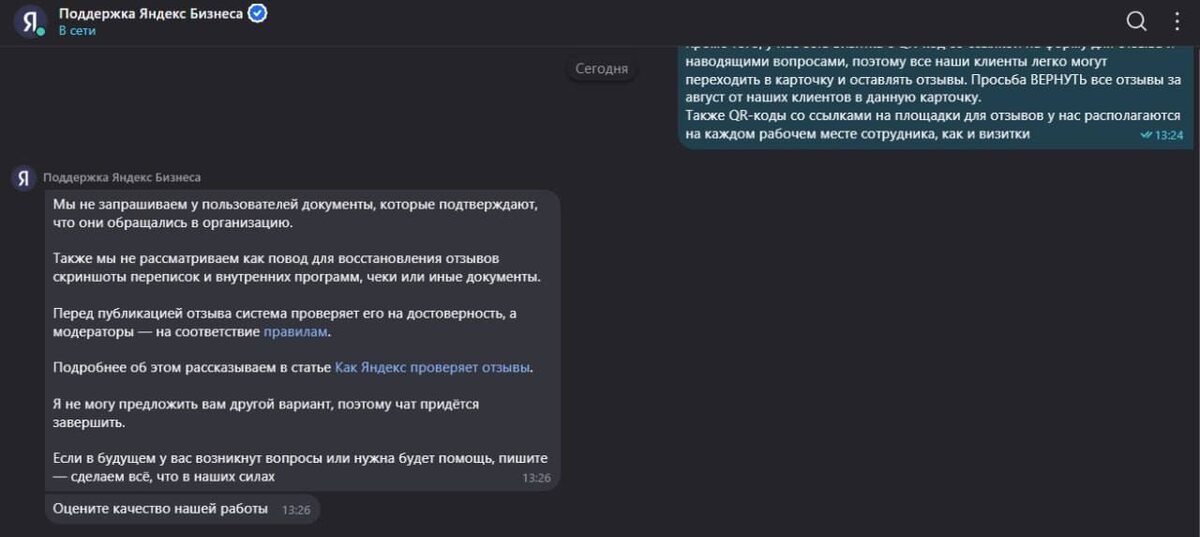This screenshot has width=1200, height=537.
Task: Open the search in chat magnifier icon
Action: click(x=1136, y=21)
